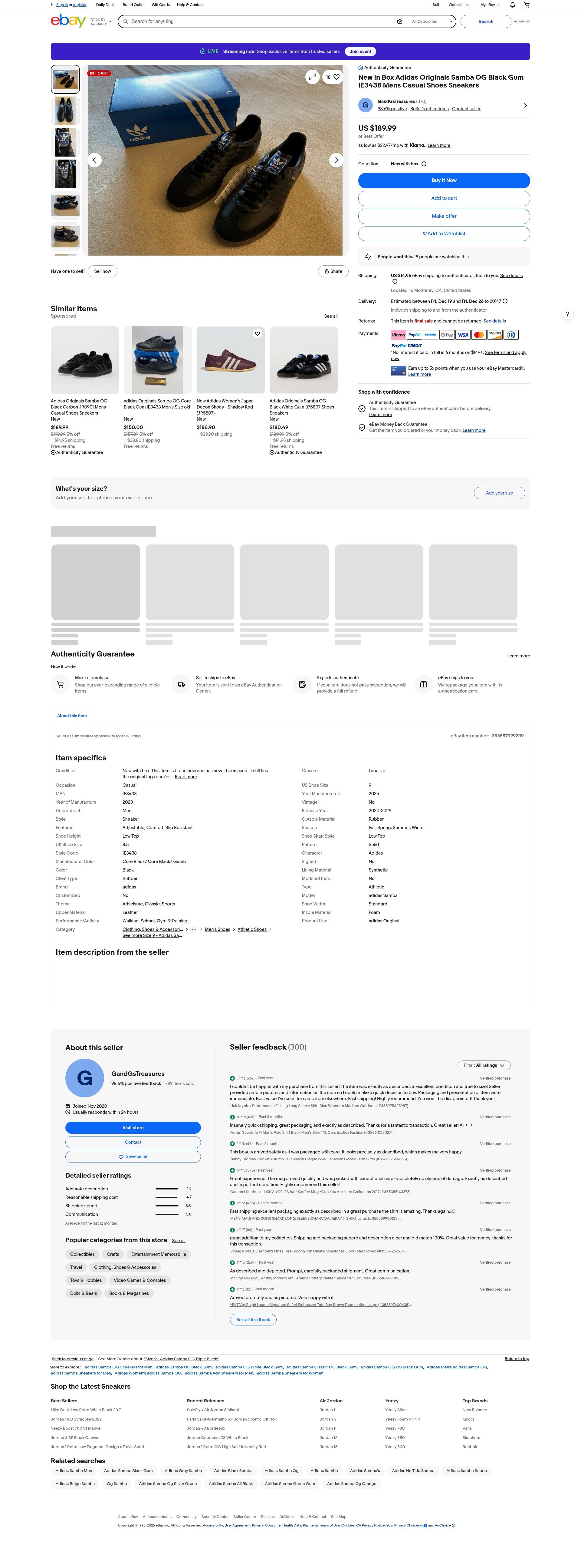The width and height of the screenshot is (581, 1568).
Task: Click Return to top link
Action: click(517, 1359)
